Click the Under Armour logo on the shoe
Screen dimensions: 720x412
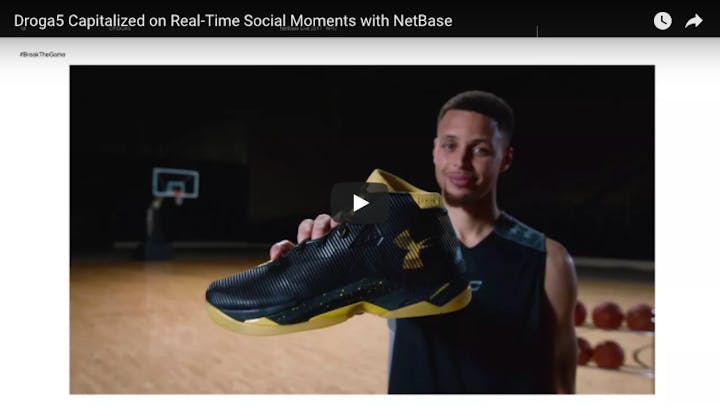(x=412, y=248)
